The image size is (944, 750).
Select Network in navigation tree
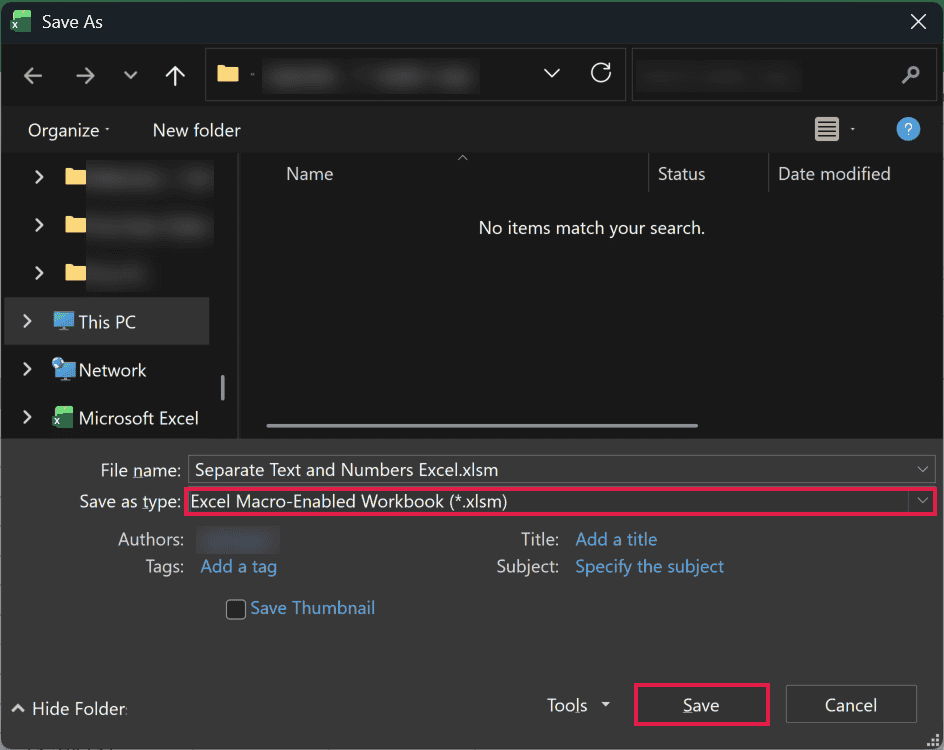click(113, 370)
